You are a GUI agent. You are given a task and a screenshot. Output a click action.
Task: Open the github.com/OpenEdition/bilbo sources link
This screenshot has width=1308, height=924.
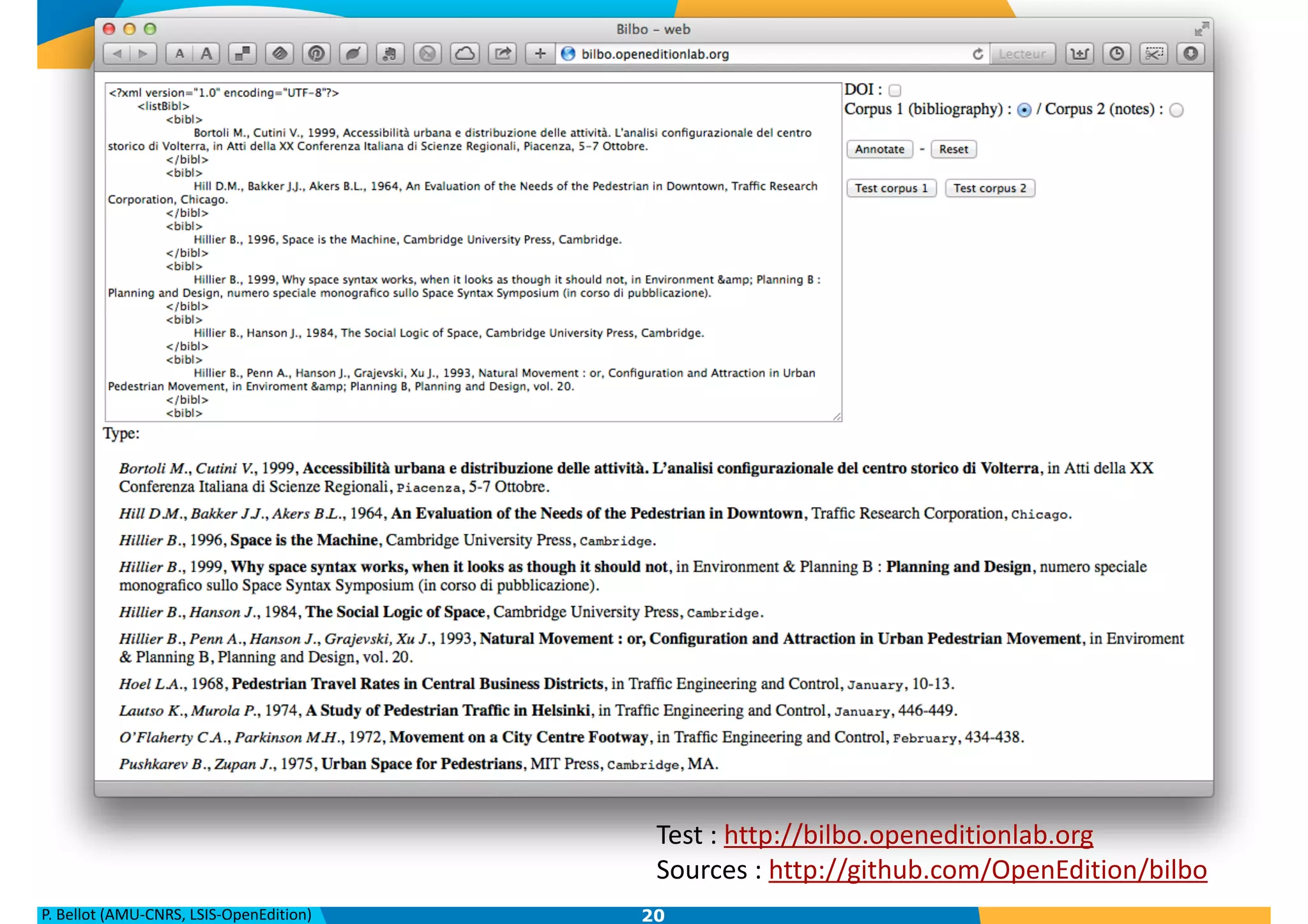[987, 870]
